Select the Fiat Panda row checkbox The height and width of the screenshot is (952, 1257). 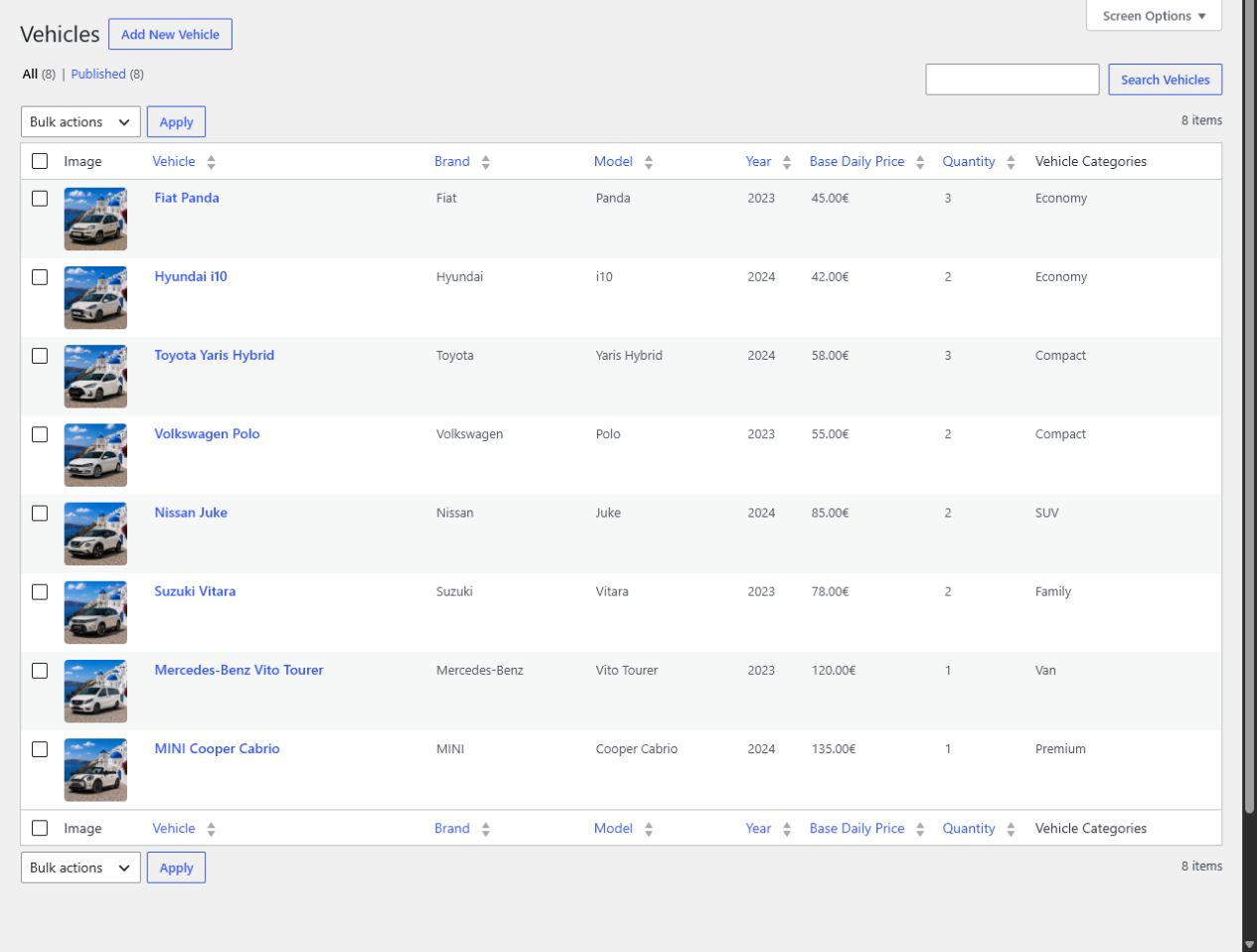[x=40, y=198]
